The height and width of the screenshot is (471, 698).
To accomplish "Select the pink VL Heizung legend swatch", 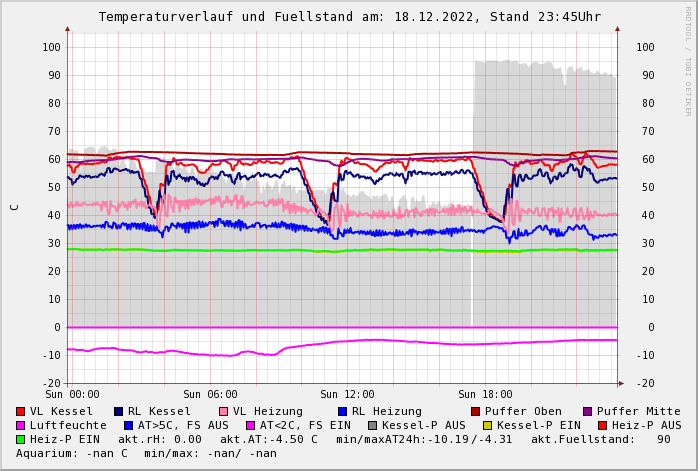I will point(224,411).
